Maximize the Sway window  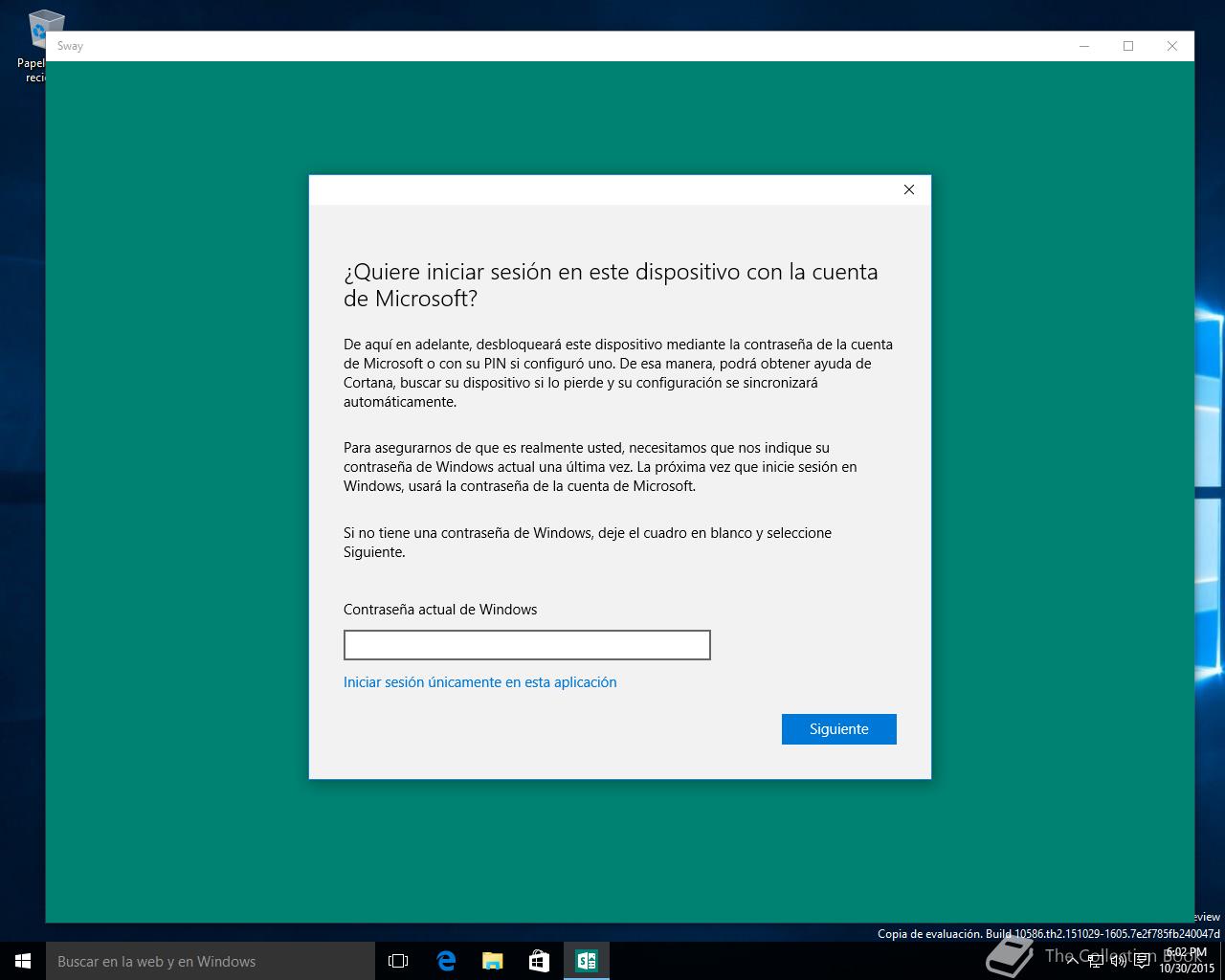tap(1128, 46)
